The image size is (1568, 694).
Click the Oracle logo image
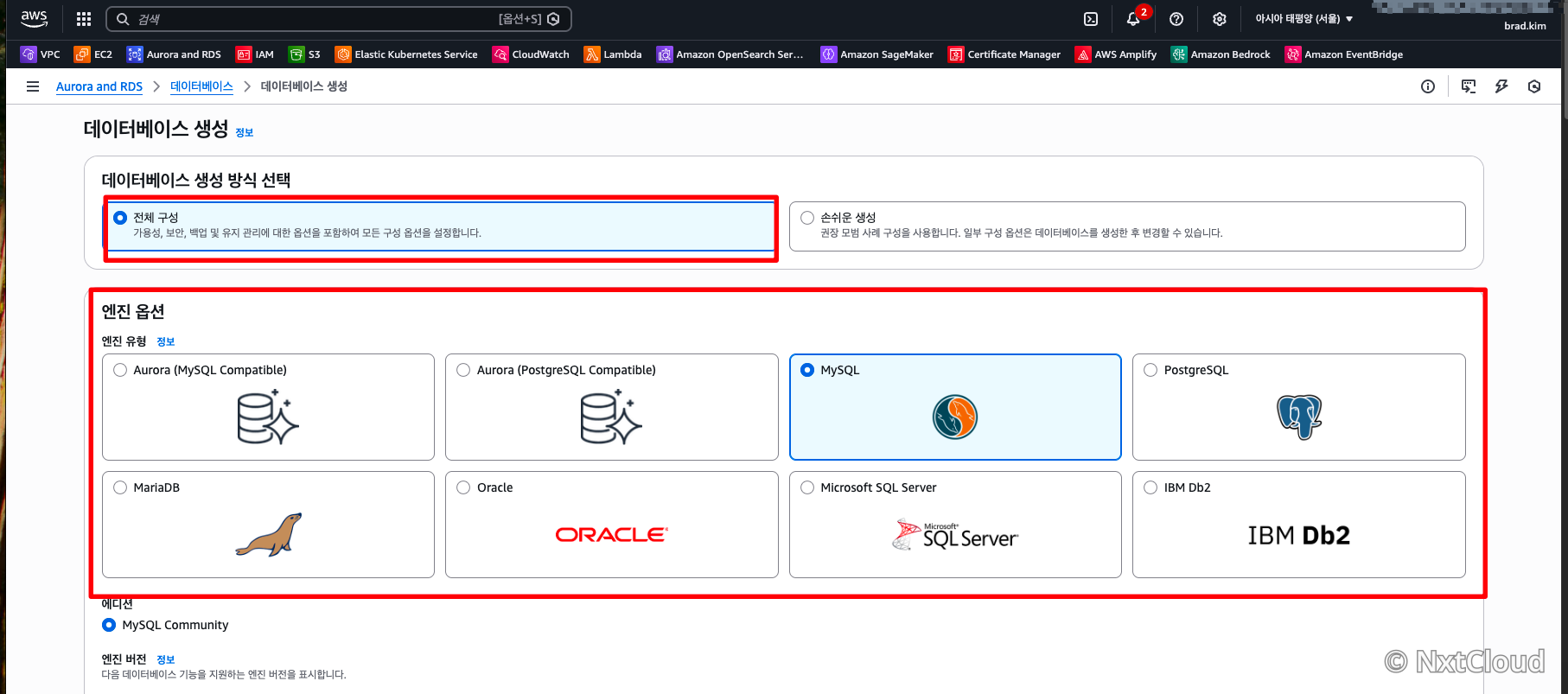(x=612, y=535)
